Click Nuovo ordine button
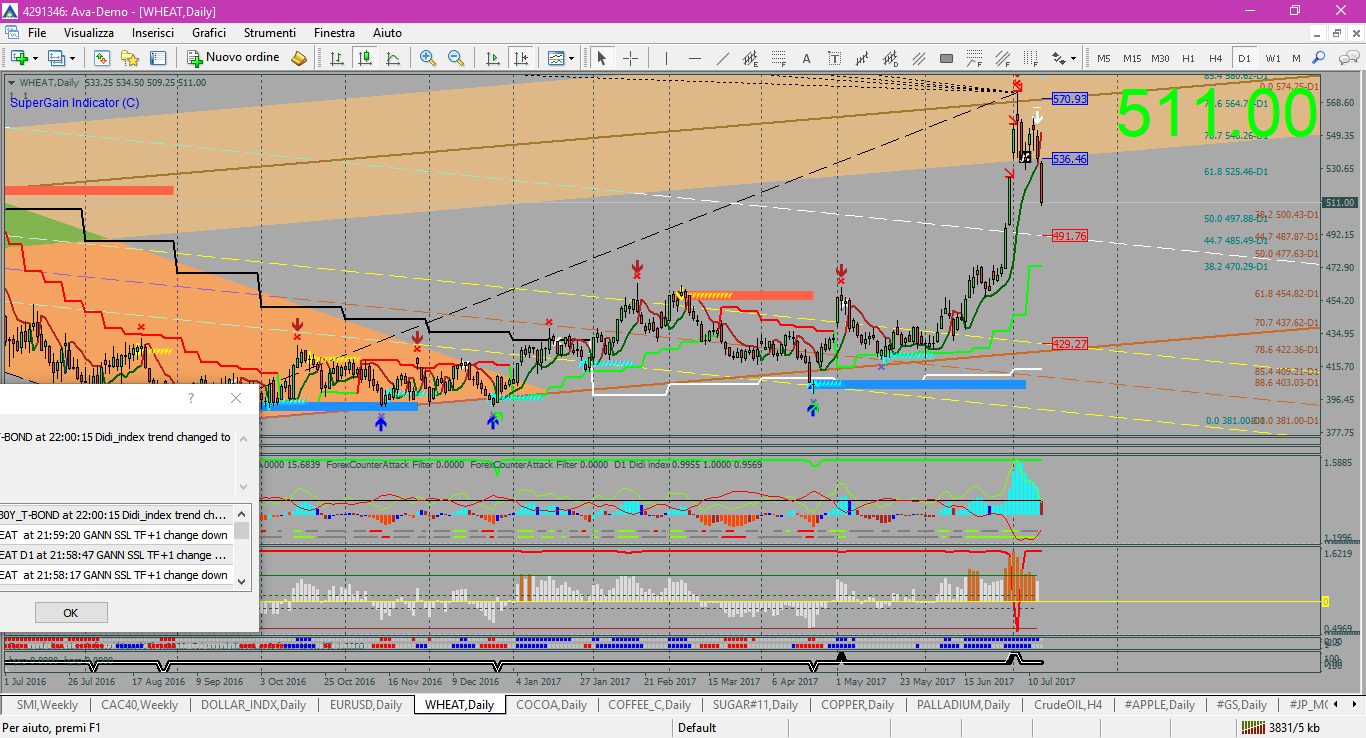Image resolution: width=1366 pixels, height=738 pixels. coord(231,58)
